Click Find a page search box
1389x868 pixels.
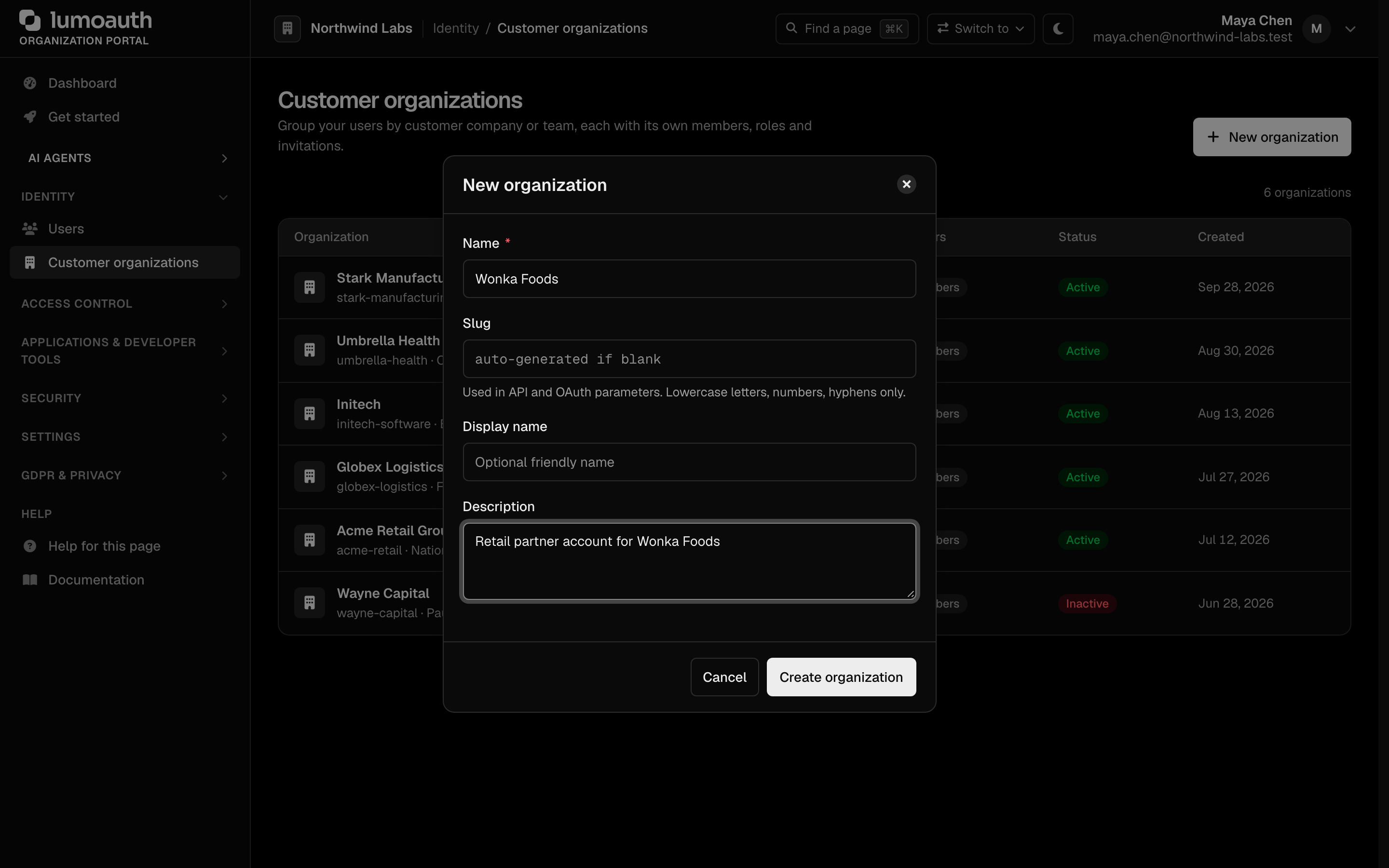pos(846,29)
